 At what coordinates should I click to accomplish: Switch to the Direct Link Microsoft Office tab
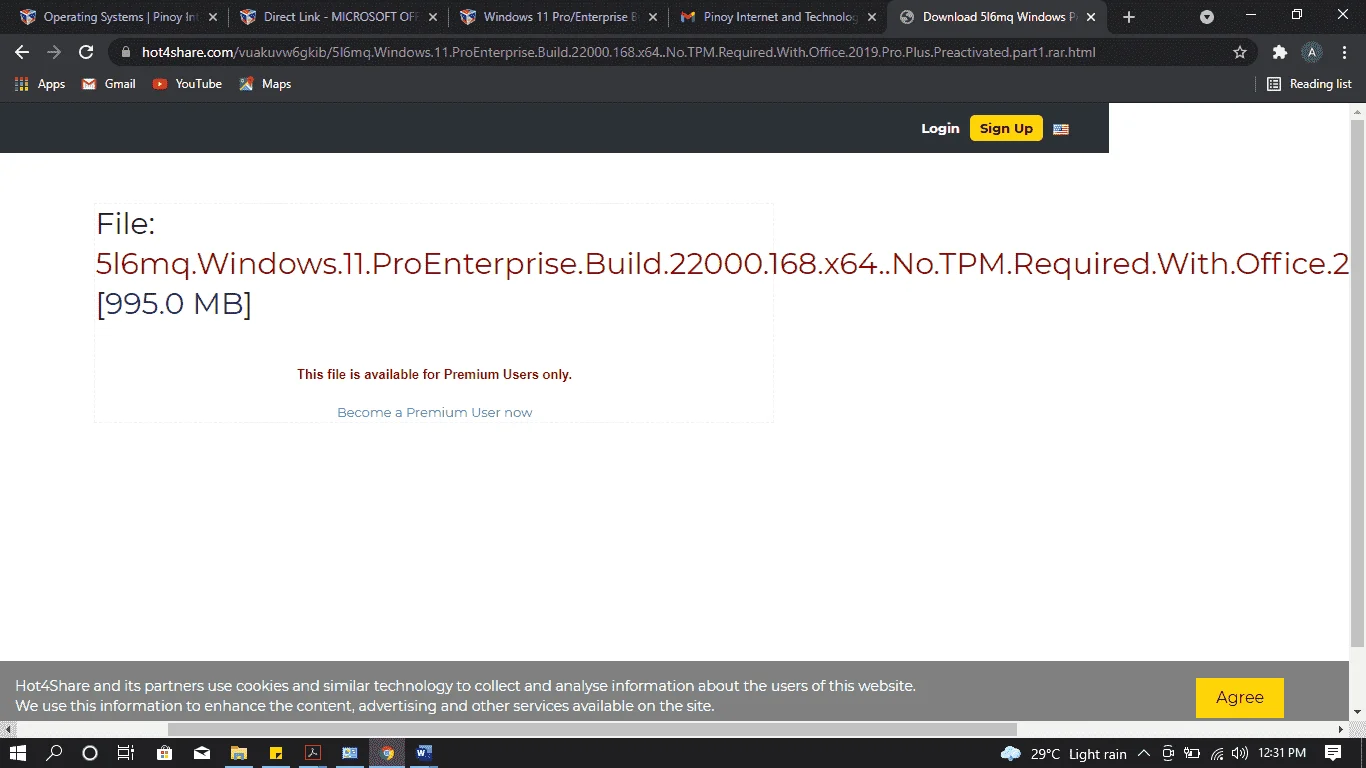pos(338,17)
